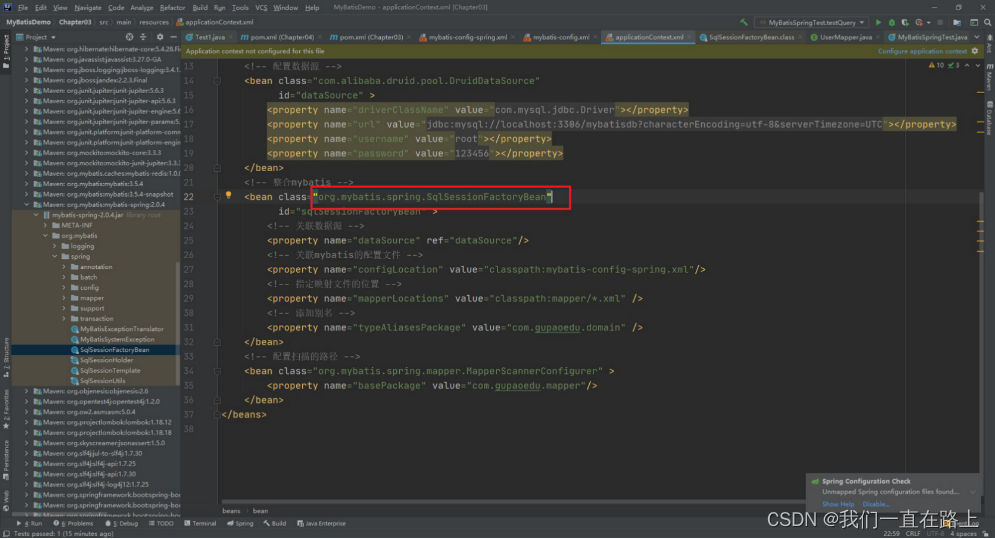The height and width of the screenshot is (539, 995).
Task: Show hidden editor tabs chevron
Action: (977, 37)
